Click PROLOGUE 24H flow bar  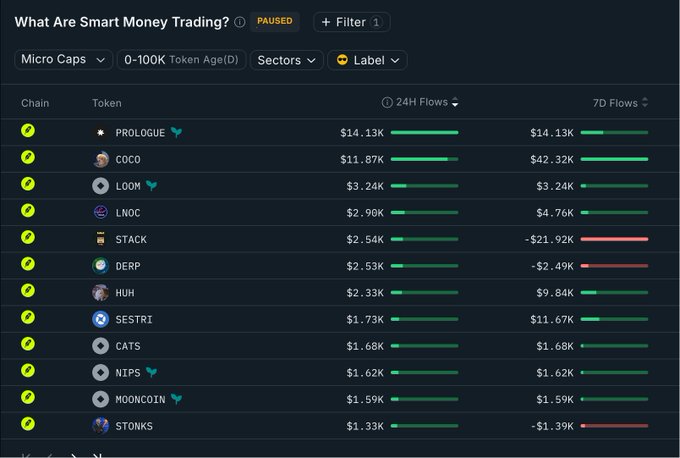point(425,133)
